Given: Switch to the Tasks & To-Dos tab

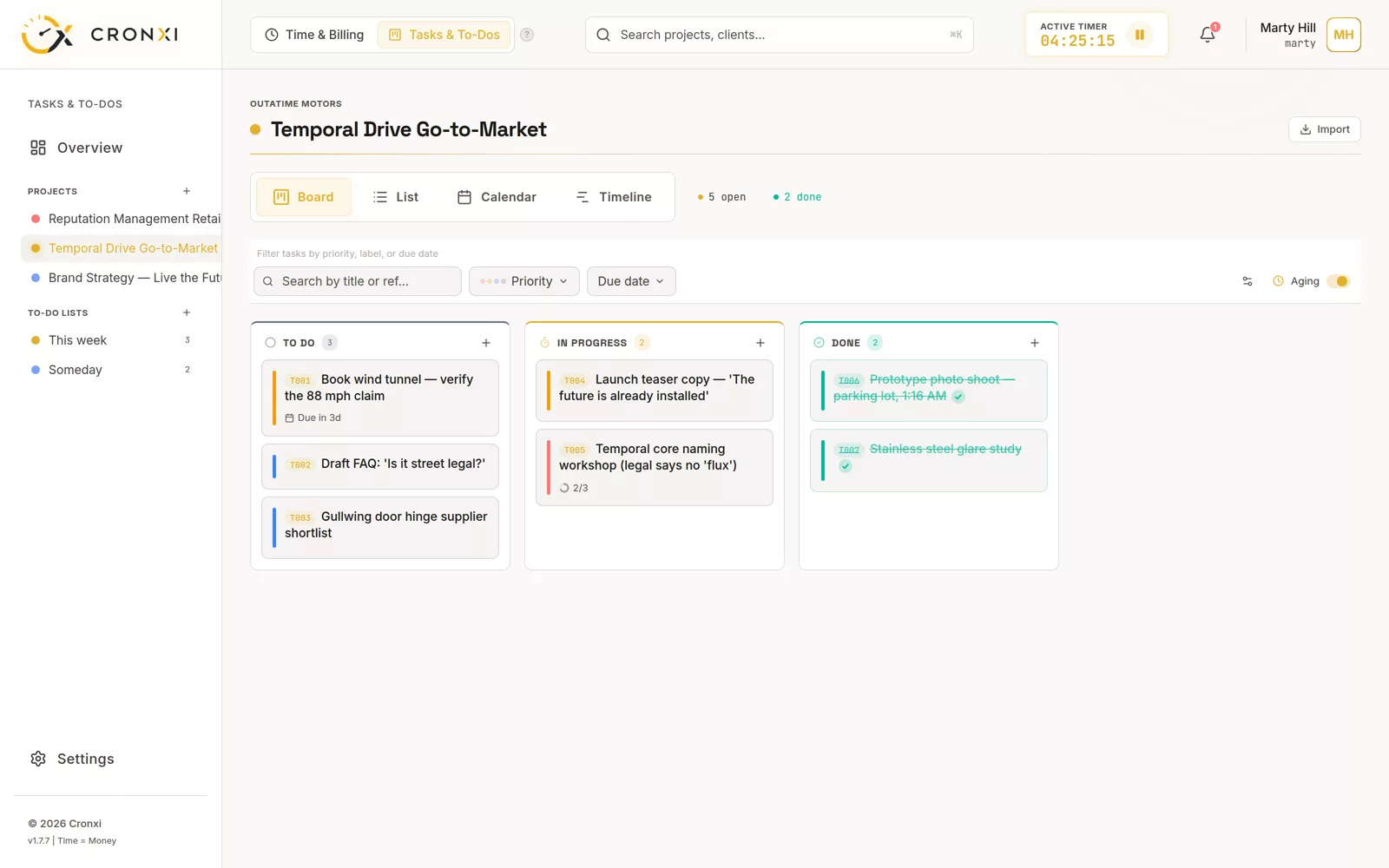Looking at the screenshot, I should pos(444,35).
